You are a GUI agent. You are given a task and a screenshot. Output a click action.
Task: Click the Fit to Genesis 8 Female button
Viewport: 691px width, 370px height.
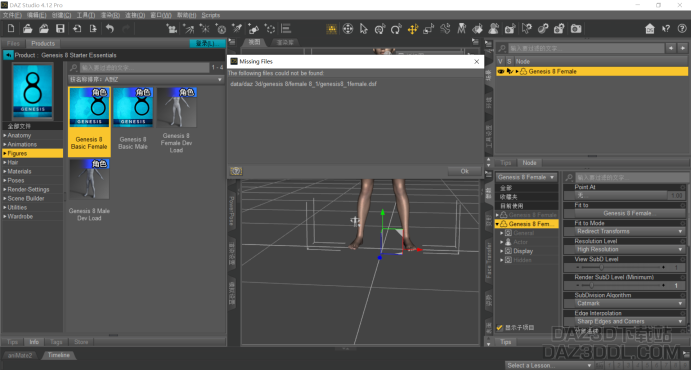(629, 213)
